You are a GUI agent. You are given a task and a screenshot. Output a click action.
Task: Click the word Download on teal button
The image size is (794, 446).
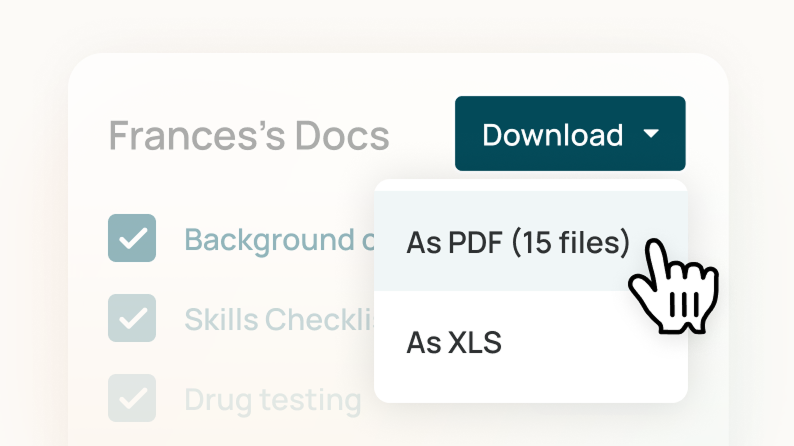(x=552, y=135)
